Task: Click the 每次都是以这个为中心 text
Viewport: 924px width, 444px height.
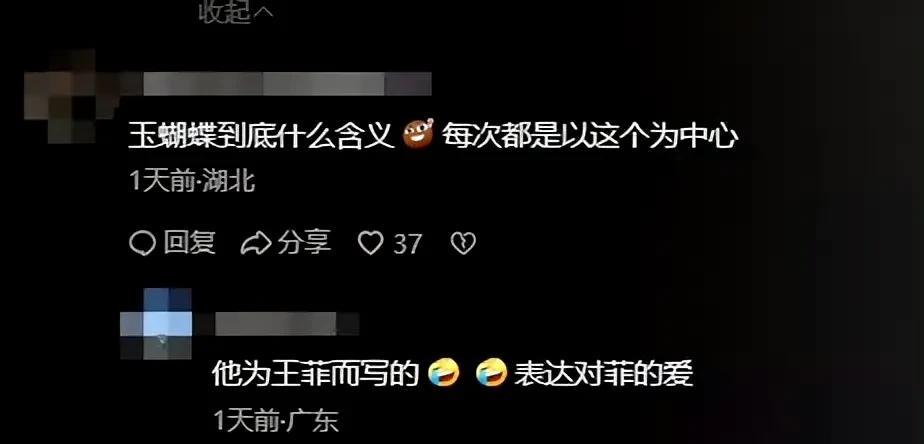Action: coord(590,136)
